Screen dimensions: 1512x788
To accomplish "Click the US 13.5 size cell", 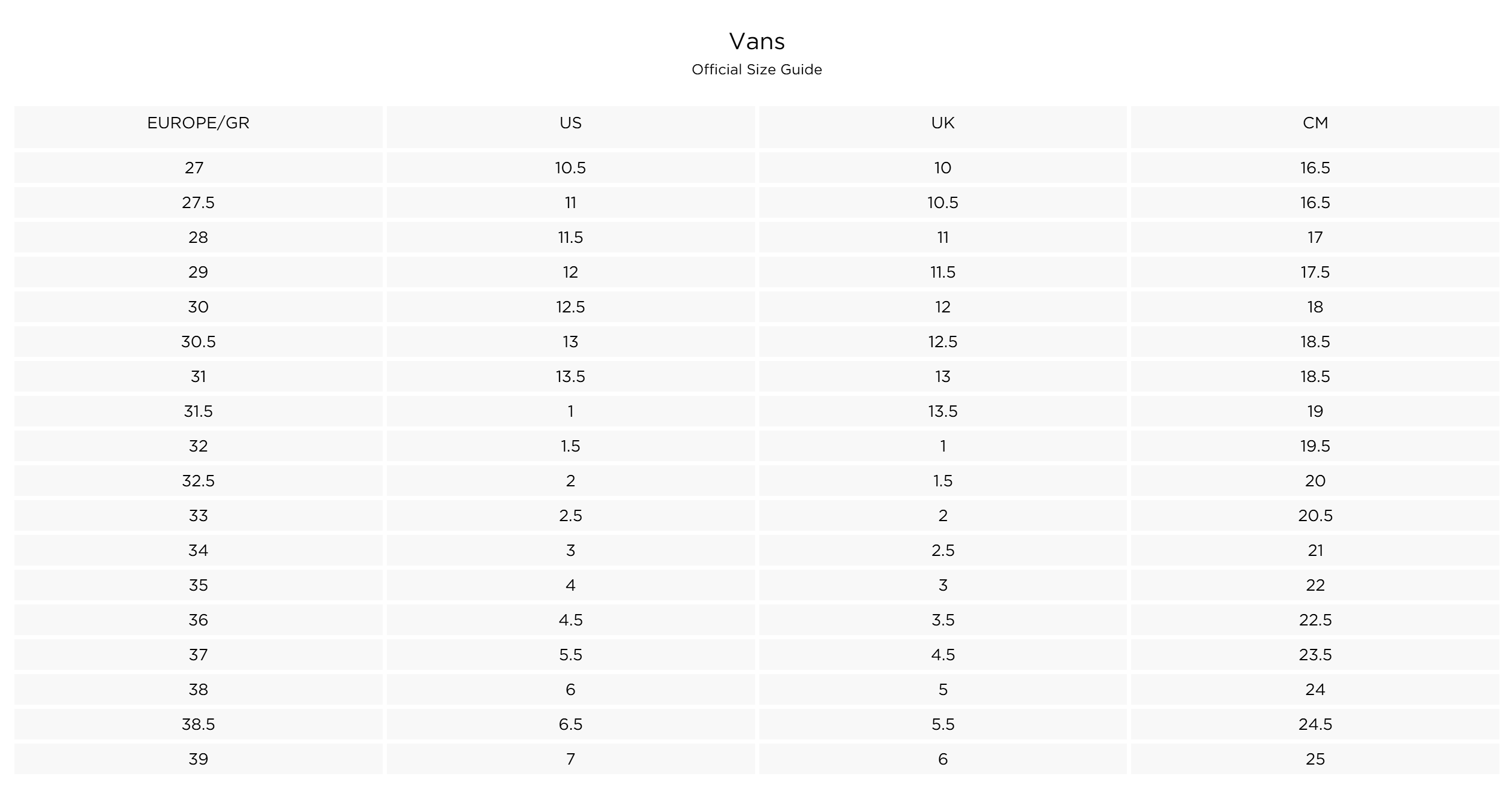I will click(570, 376).
